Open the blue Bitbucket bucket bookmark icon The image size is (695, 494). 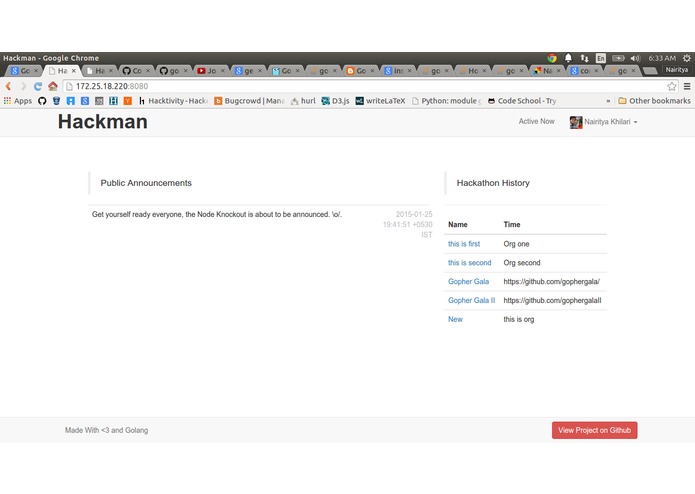click(56, 101)
